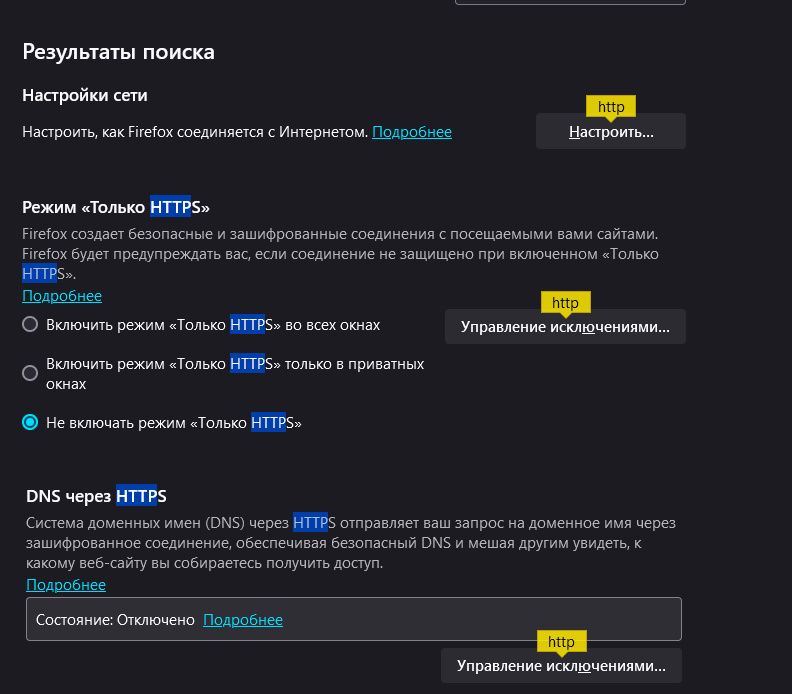
Task: Open Управление исключениями for «Только HTTPS» mode
Action: (x=565, y=327)
